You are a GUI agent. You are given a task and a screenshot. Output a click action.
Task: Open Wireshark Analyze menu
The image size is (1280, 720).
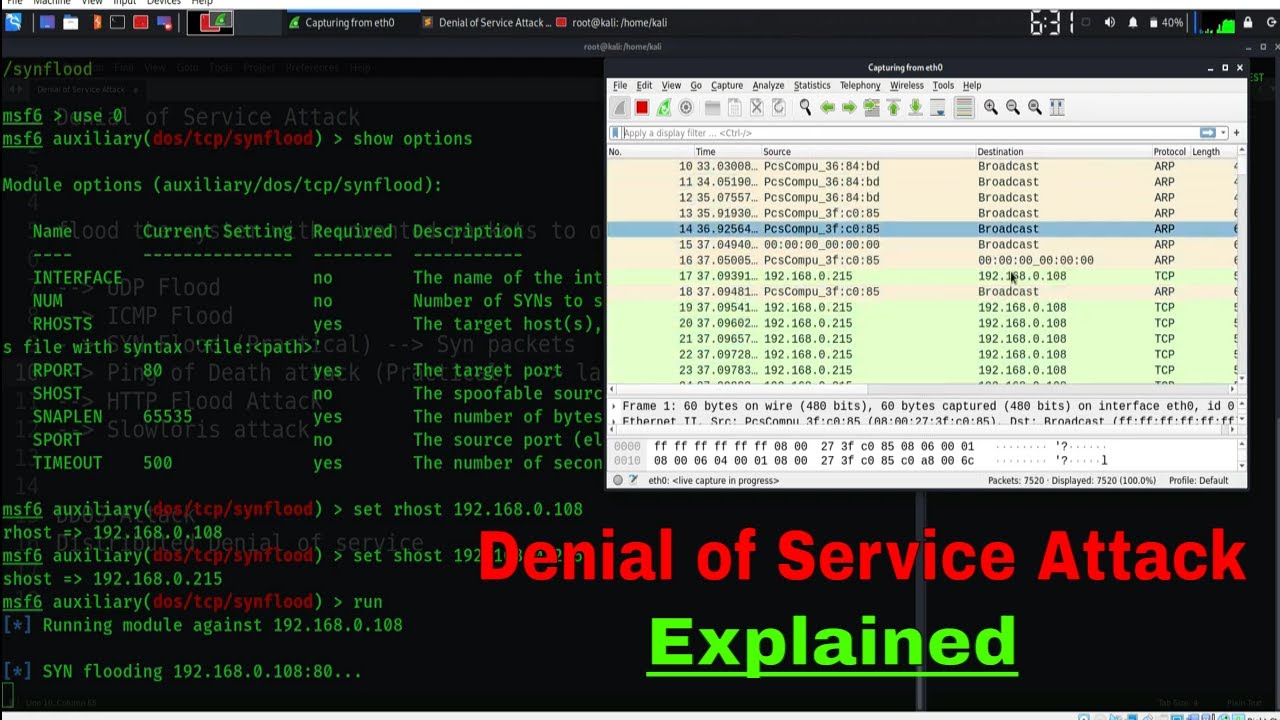(x=768, y=86)
